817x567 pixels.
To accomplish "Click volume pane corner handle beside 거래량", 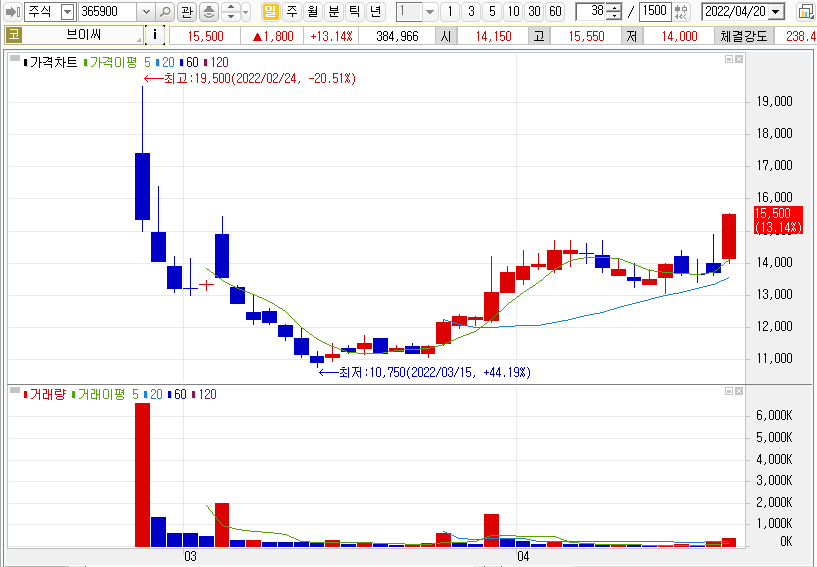I will click(x=15, y=390).
